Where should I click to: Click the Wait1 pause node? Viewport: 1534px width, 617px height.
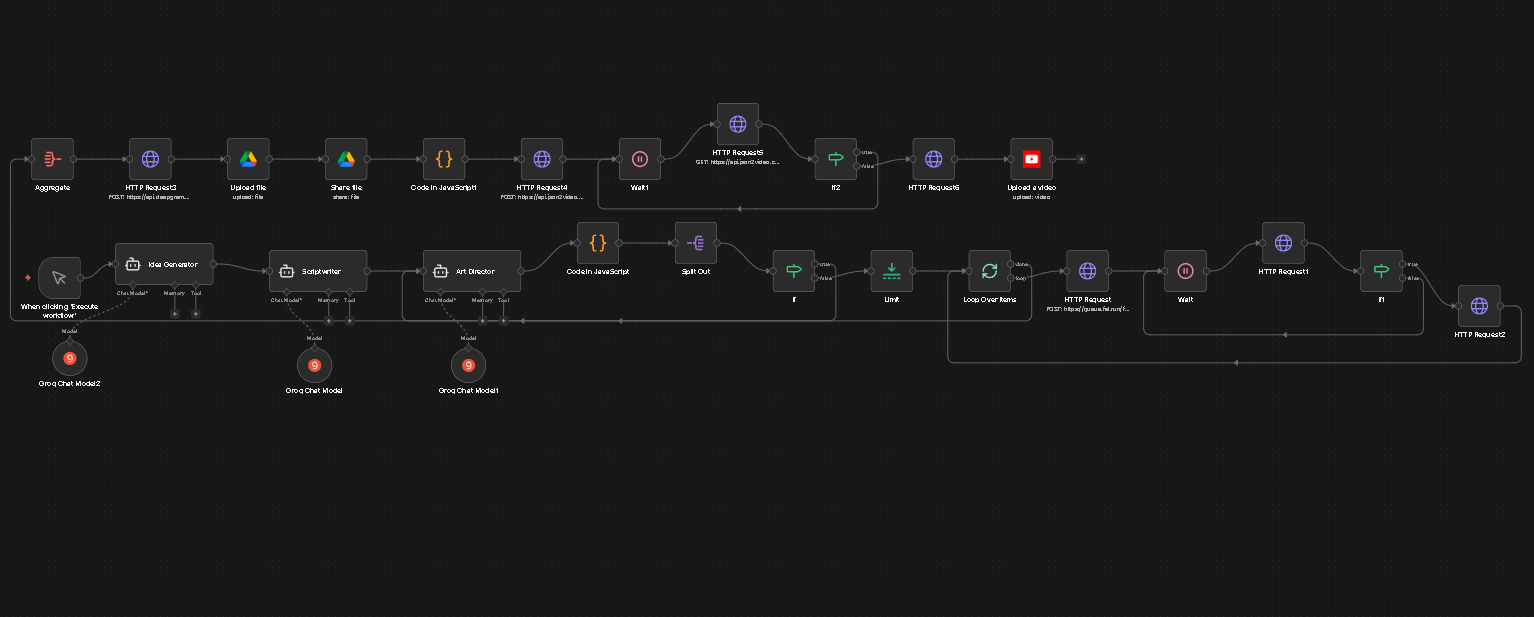pos(640,159)
